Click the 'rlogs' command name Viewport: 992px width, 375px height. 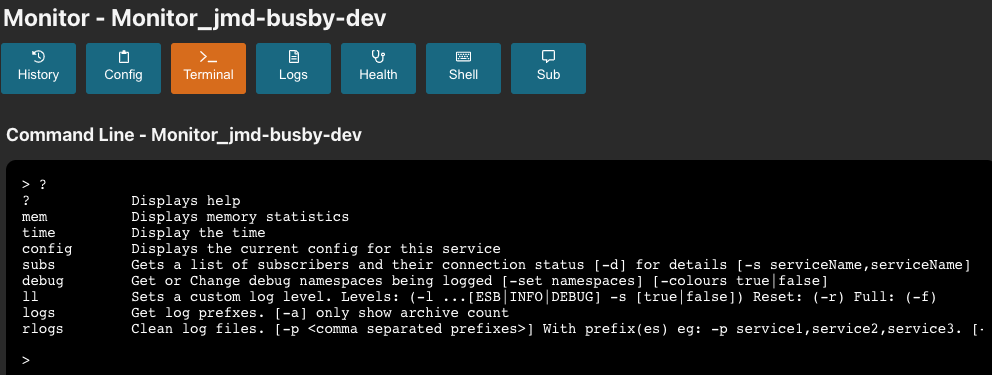click(43, 329)
